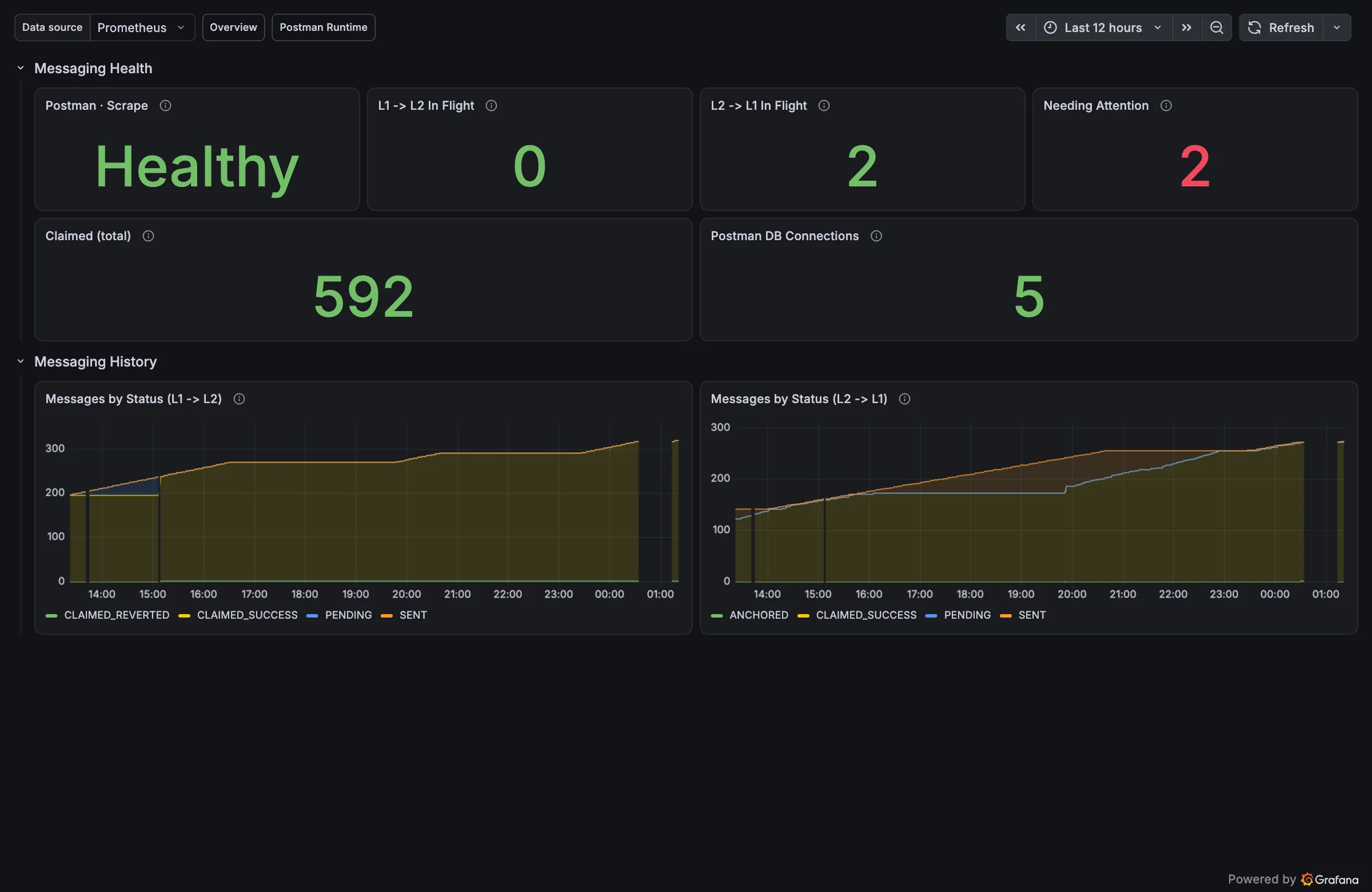Shift time range forward with double-right arrows
This screenshot has height=892, width=1372.
pyautogui.click(x=1186, y=27)
